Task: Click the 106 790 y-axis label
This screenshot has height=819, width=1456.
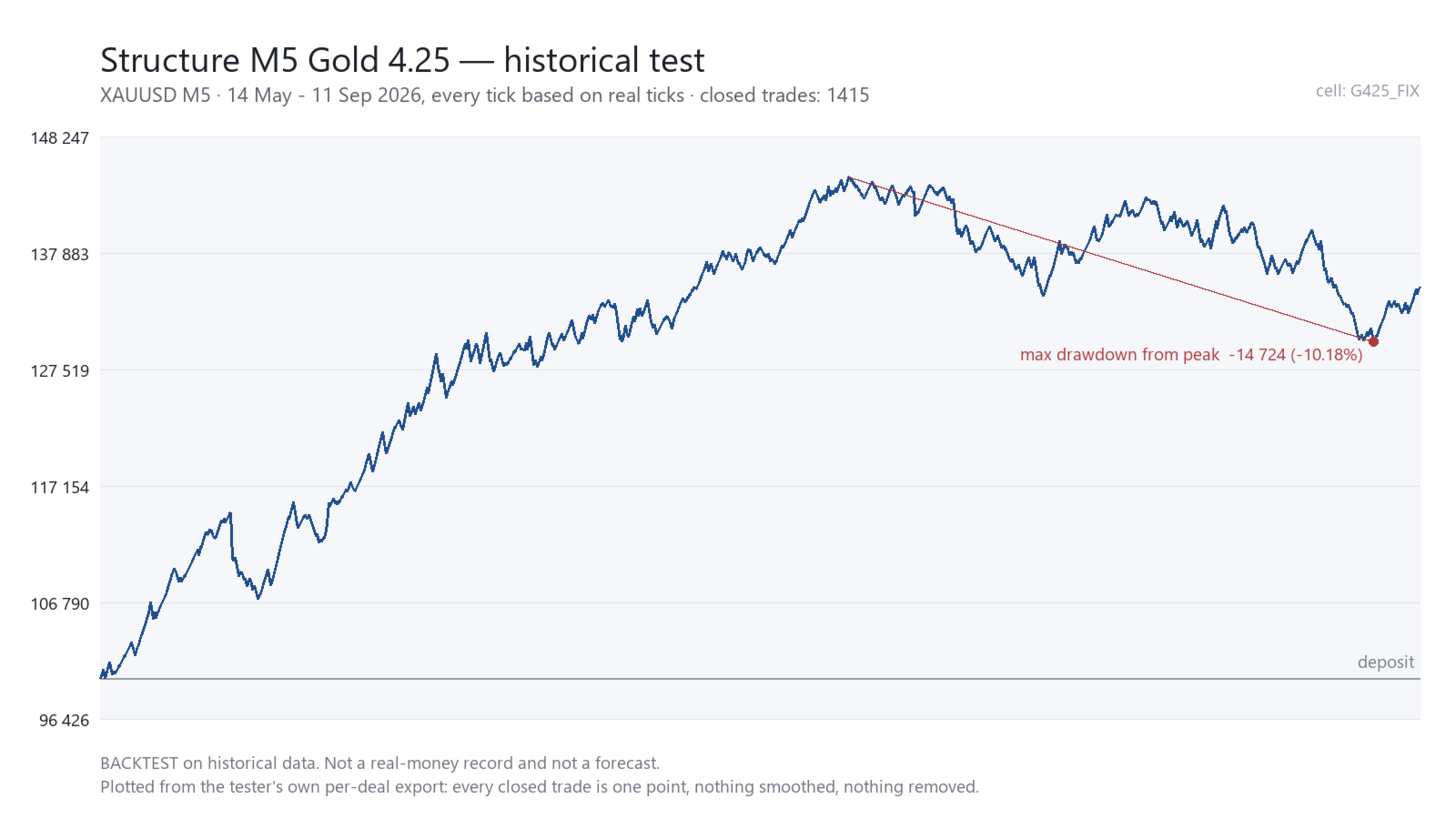Action: (x=60, y=604)
